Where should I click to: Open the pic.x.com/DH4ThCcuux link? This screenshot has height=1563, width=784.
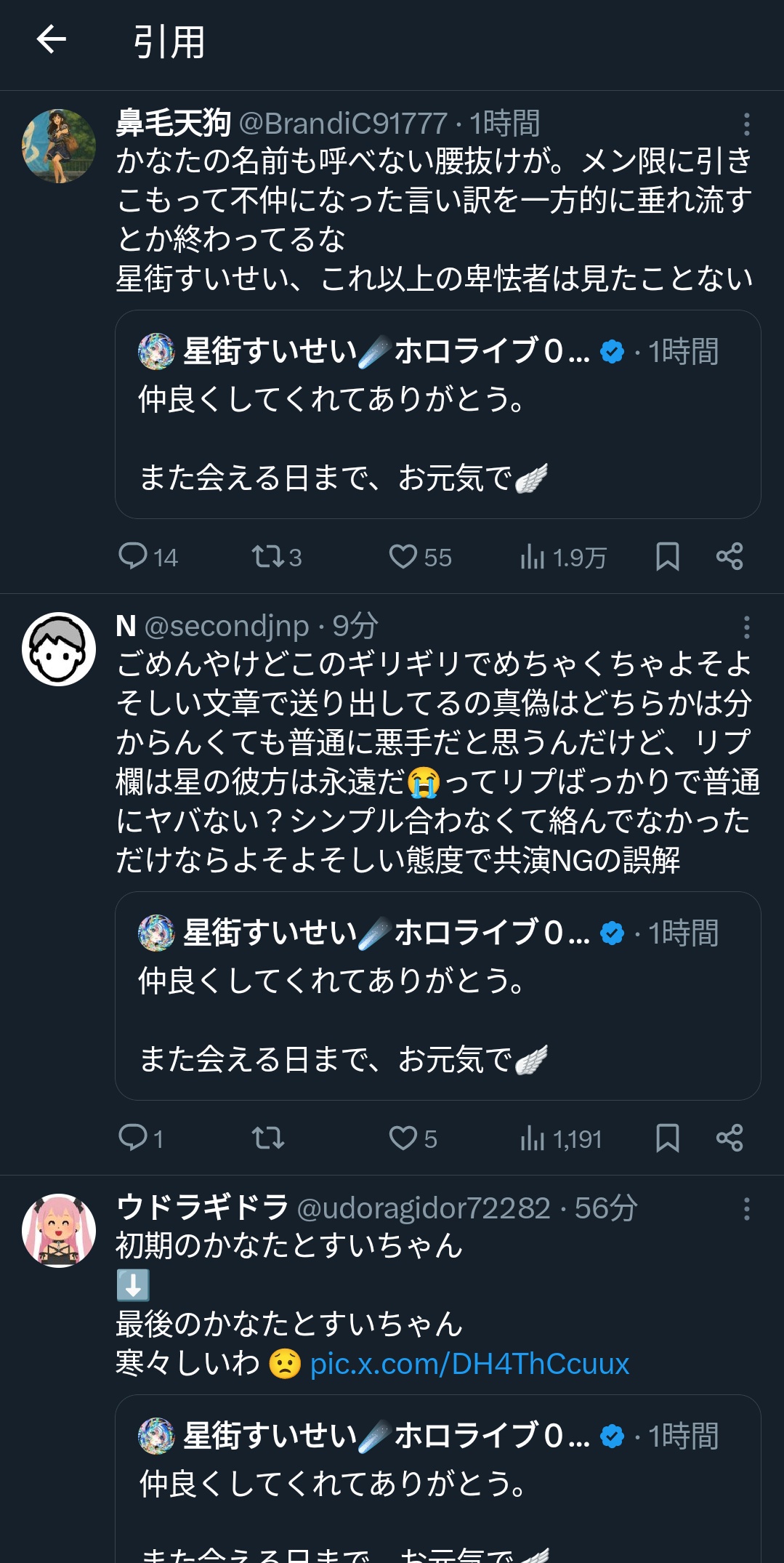[469, 1364]
